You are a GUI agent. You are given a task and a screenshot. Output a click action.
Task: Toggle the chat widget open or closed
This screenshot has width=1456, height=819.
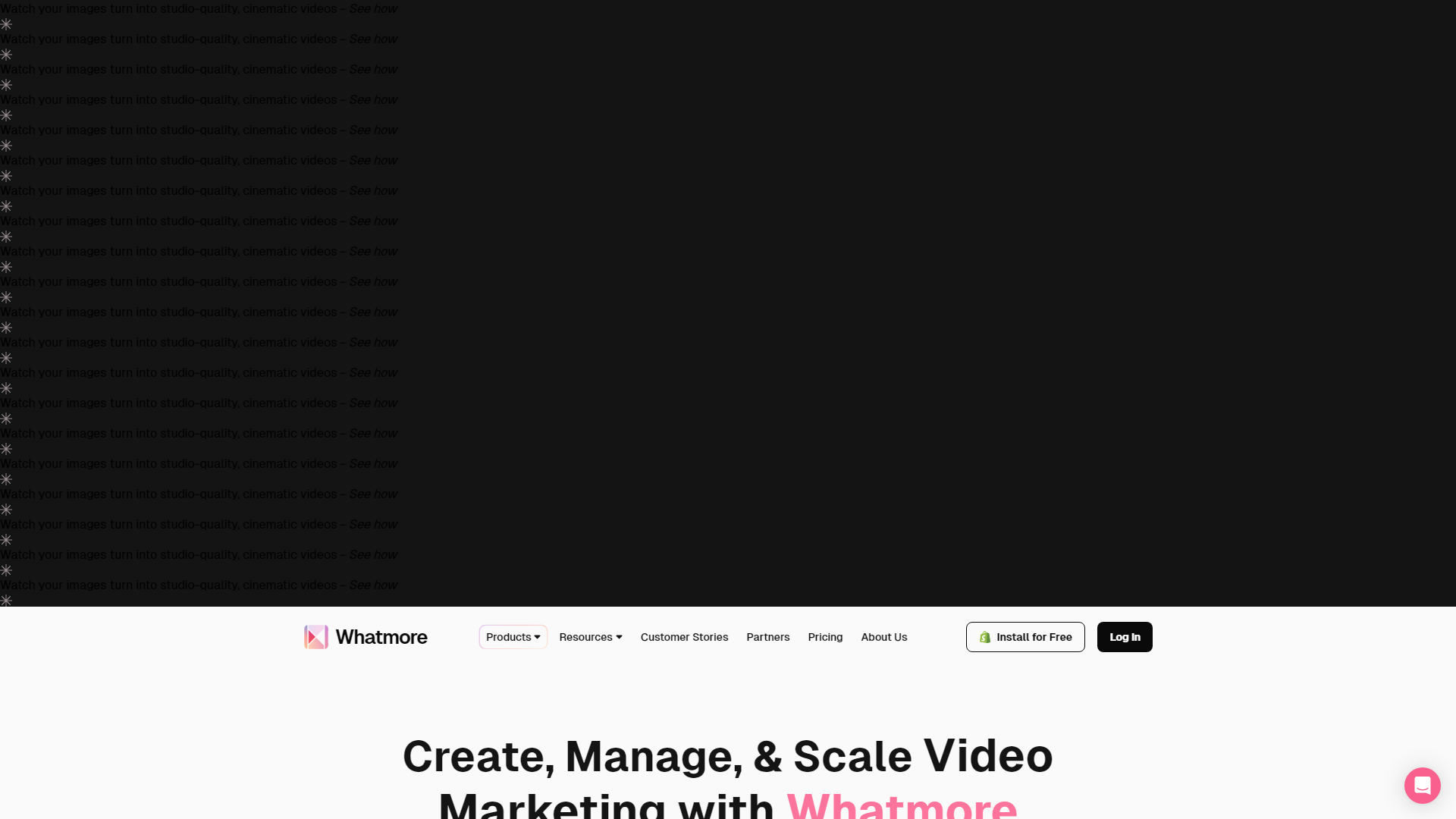(x=1422, y=785)
